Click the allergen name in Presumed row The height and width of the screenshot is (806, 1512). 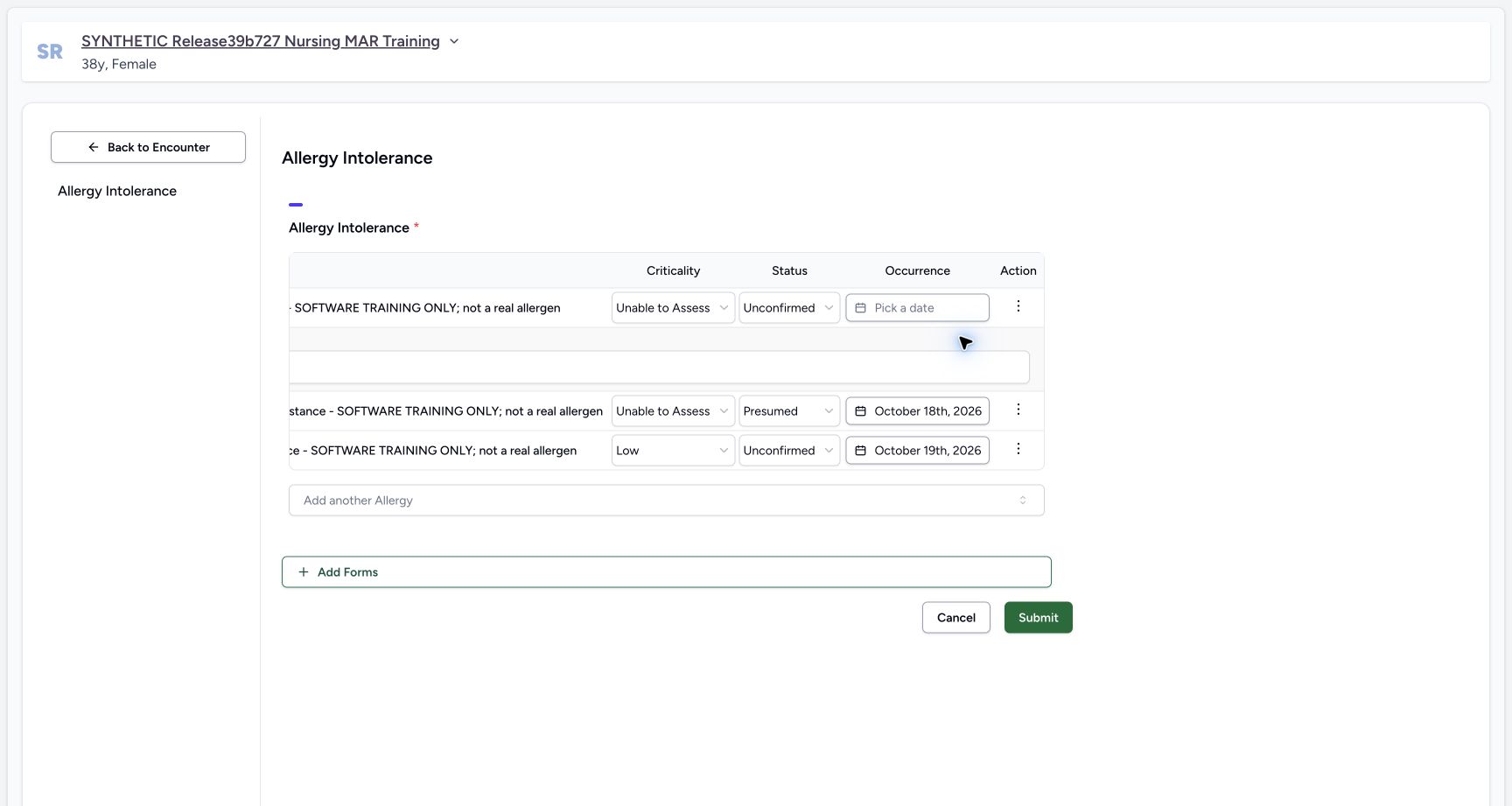pos(446,411)
